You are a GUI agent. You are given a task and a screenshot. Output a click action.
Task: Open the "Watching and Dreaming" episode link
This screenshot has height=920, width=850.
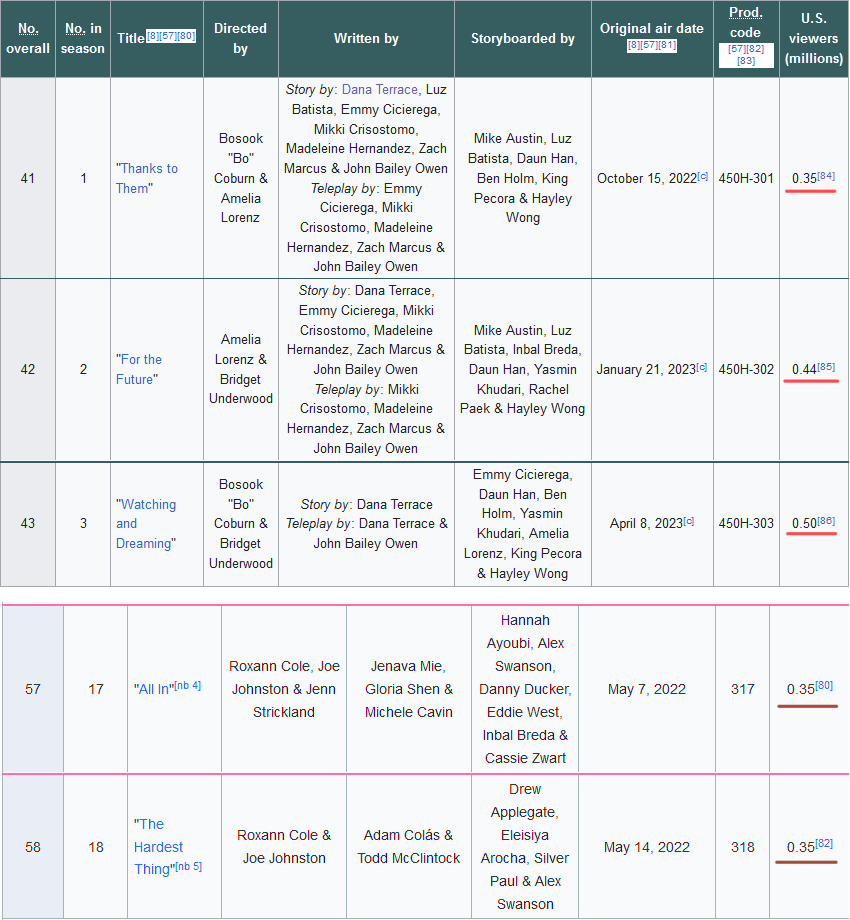145,523
